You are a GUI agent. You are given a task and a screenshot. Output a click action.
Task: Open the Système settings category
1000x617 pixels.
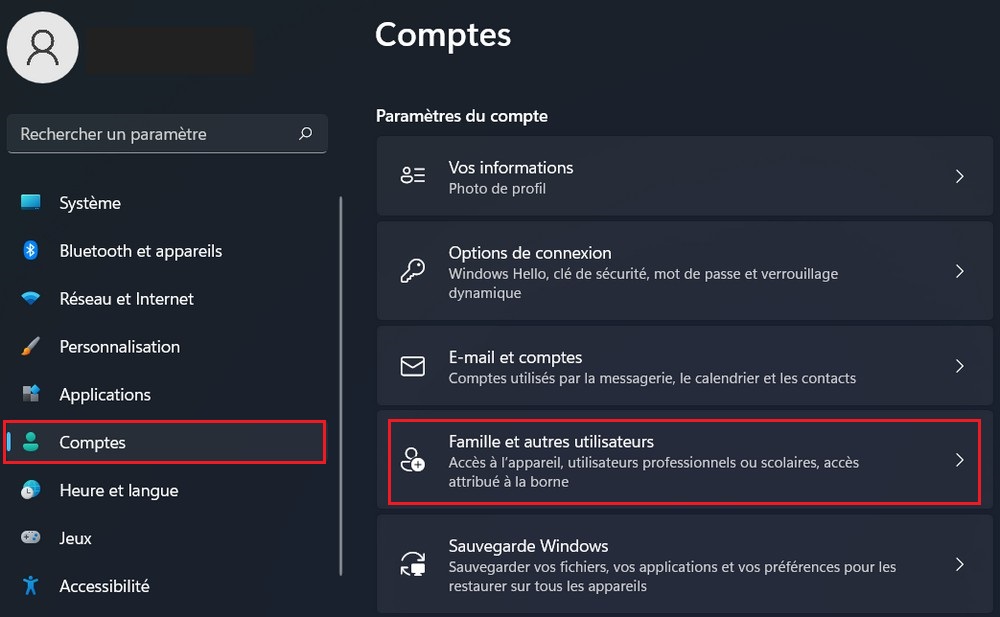[90, 203]
